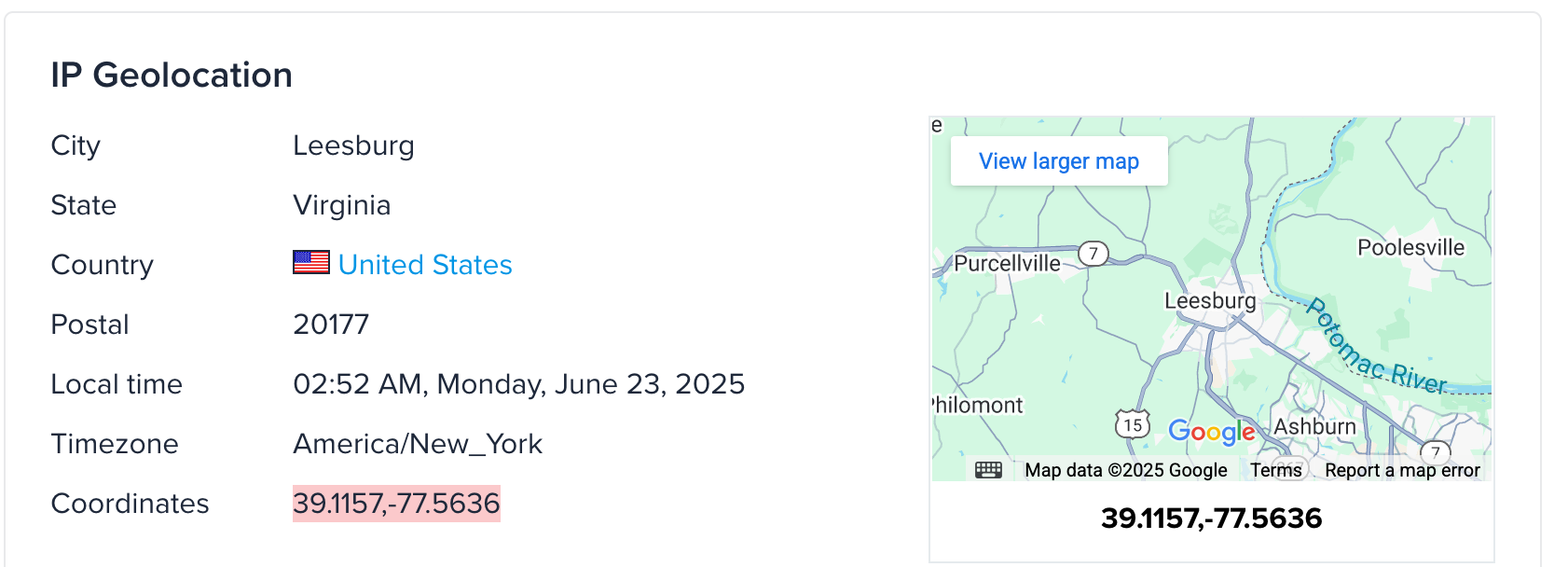Click the Ashburn label on the map
The height and width of the screenshot is (567, 1568).
[1314, 426]
